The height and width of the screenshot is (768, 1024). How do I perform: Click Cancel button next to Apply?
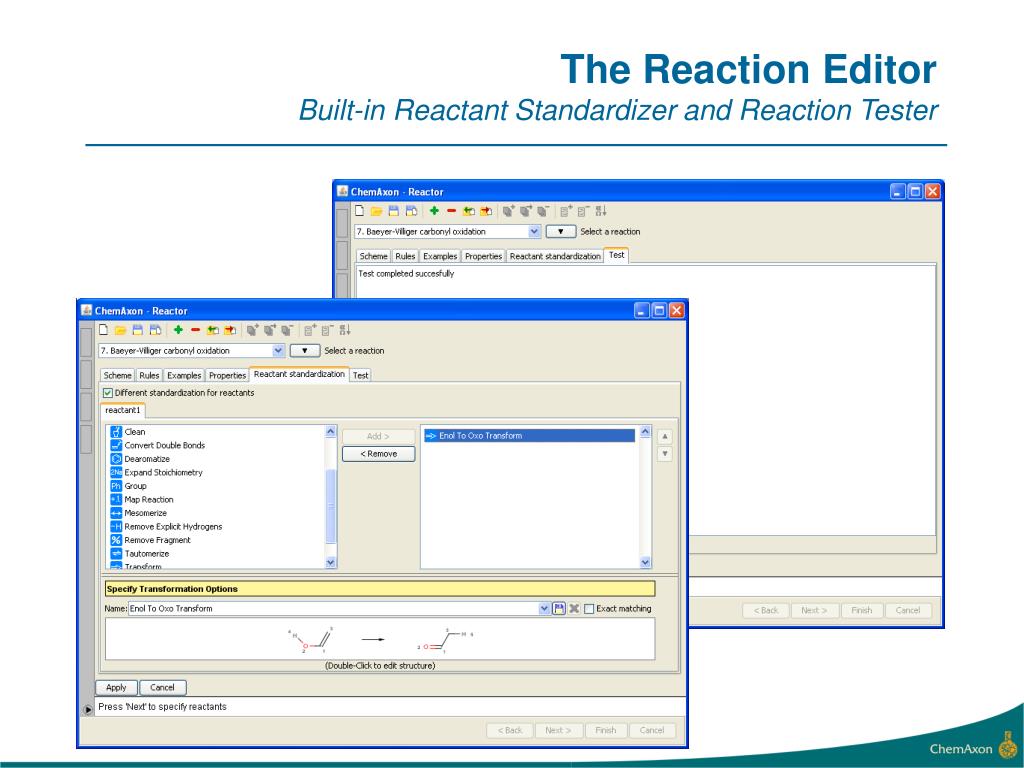tap(162, 688)
